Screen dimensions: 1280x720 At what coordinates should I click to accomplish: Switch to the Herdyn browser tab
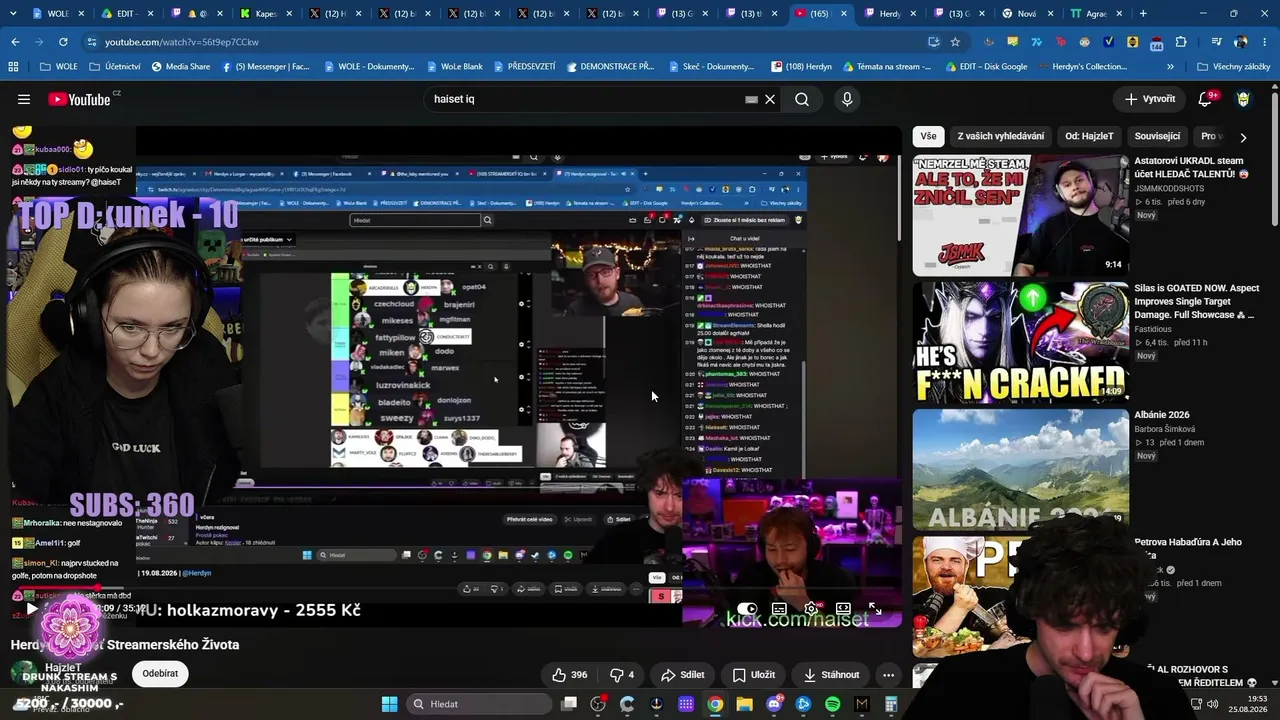pos(889,14)
